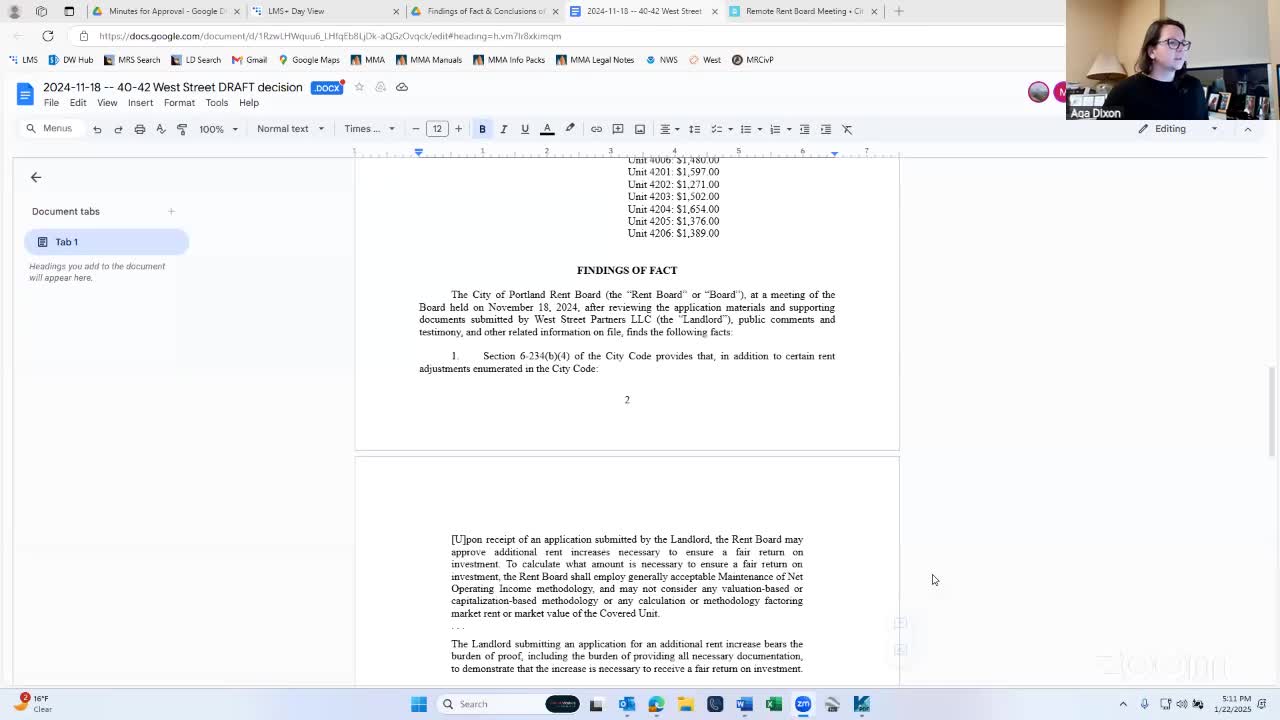
Task: Click the Print icon in toolbar
Action: click(x=139, y=129)
